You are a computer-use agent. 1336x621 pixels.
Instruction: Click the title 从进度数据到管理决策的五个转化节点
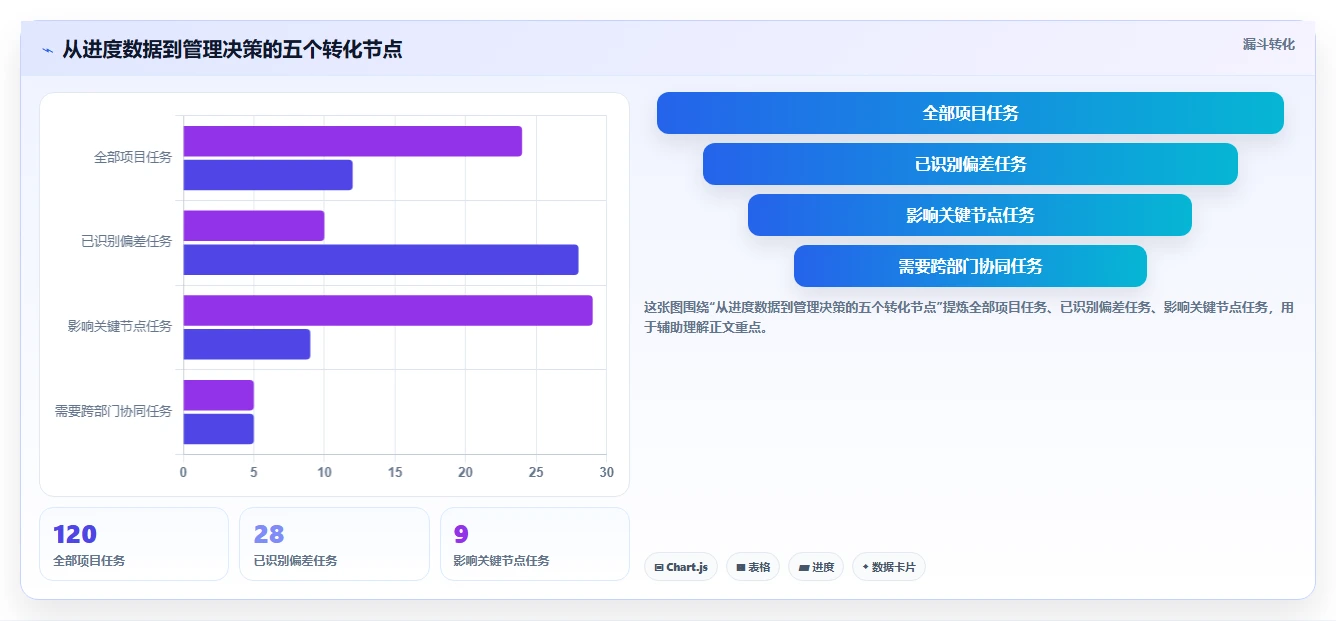[x=232, y=49]
